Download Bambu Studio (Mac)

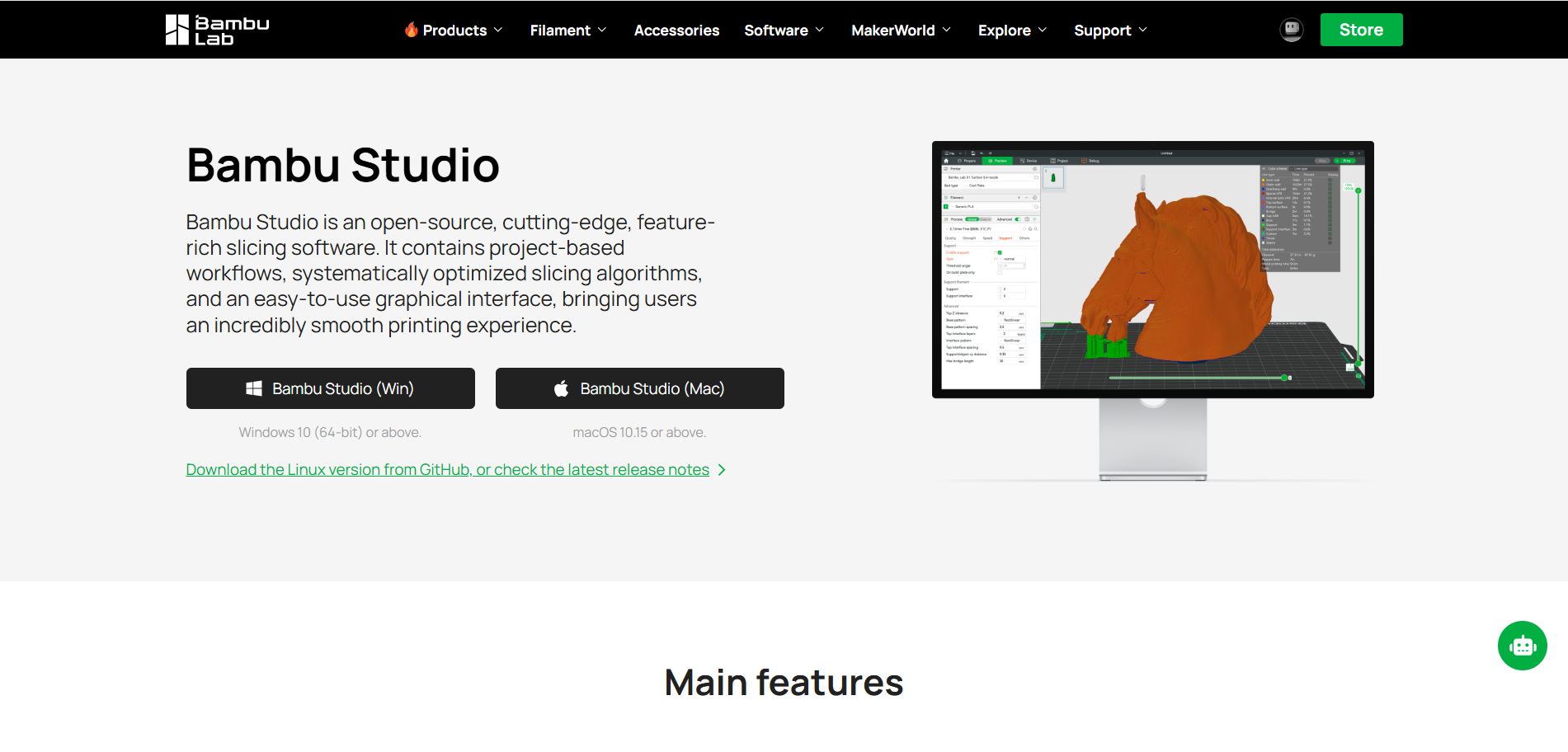pyautogui.click(x=640, y=388)
